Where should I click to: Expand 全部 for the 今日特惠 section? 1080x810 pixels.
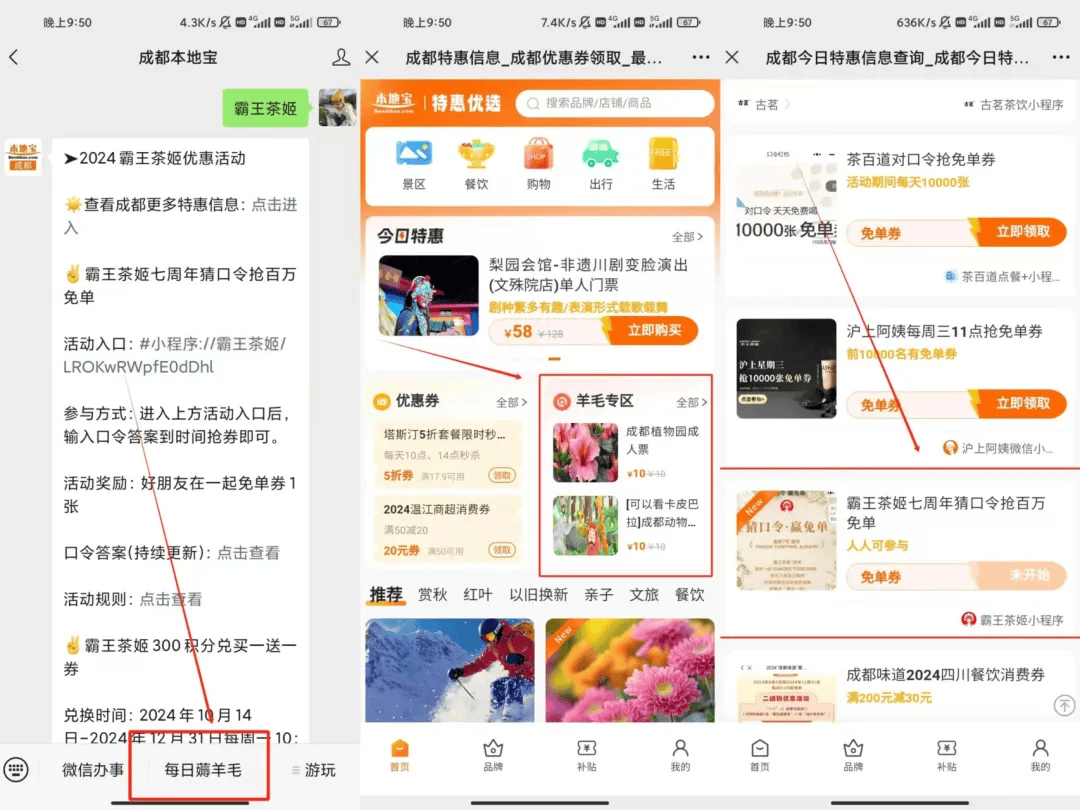pyautogui.click(x=687, y=237)
